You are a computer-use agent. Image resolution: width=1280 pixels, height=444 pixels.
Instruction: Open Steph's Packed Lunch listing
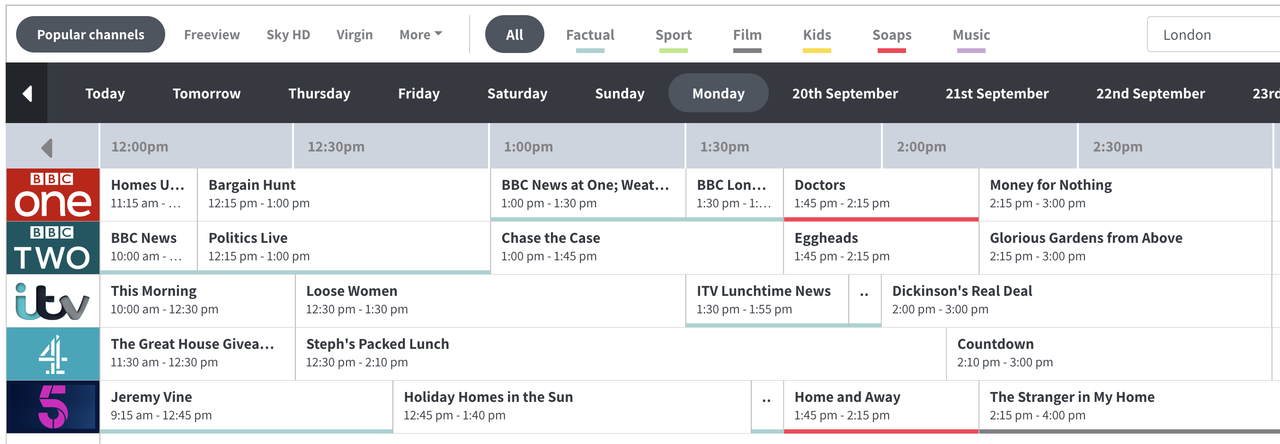pyautogui.click(x=620, y=353)
